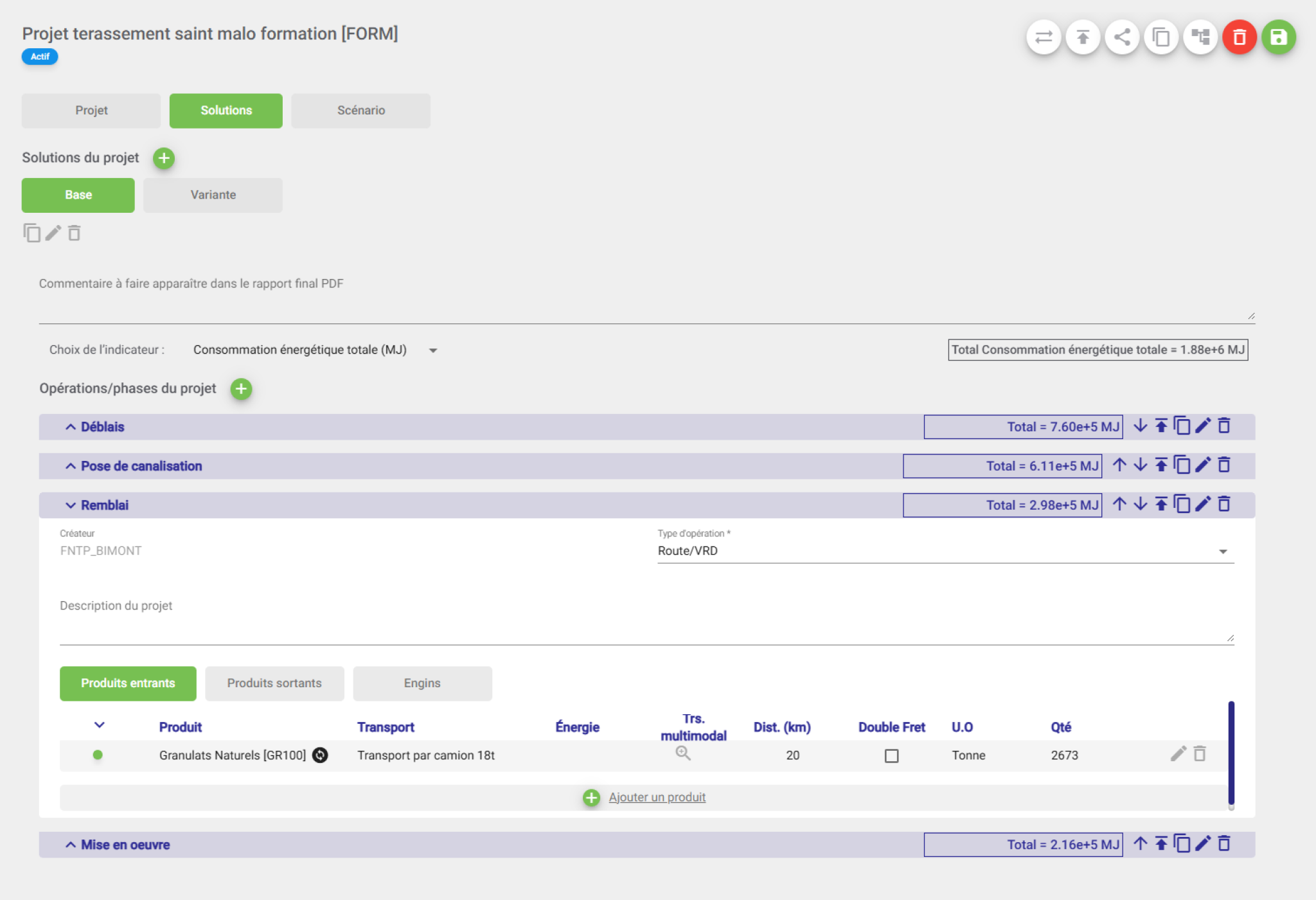
Task: Open multimodal transport magnifier icon
Action: [x=683, y=753]
